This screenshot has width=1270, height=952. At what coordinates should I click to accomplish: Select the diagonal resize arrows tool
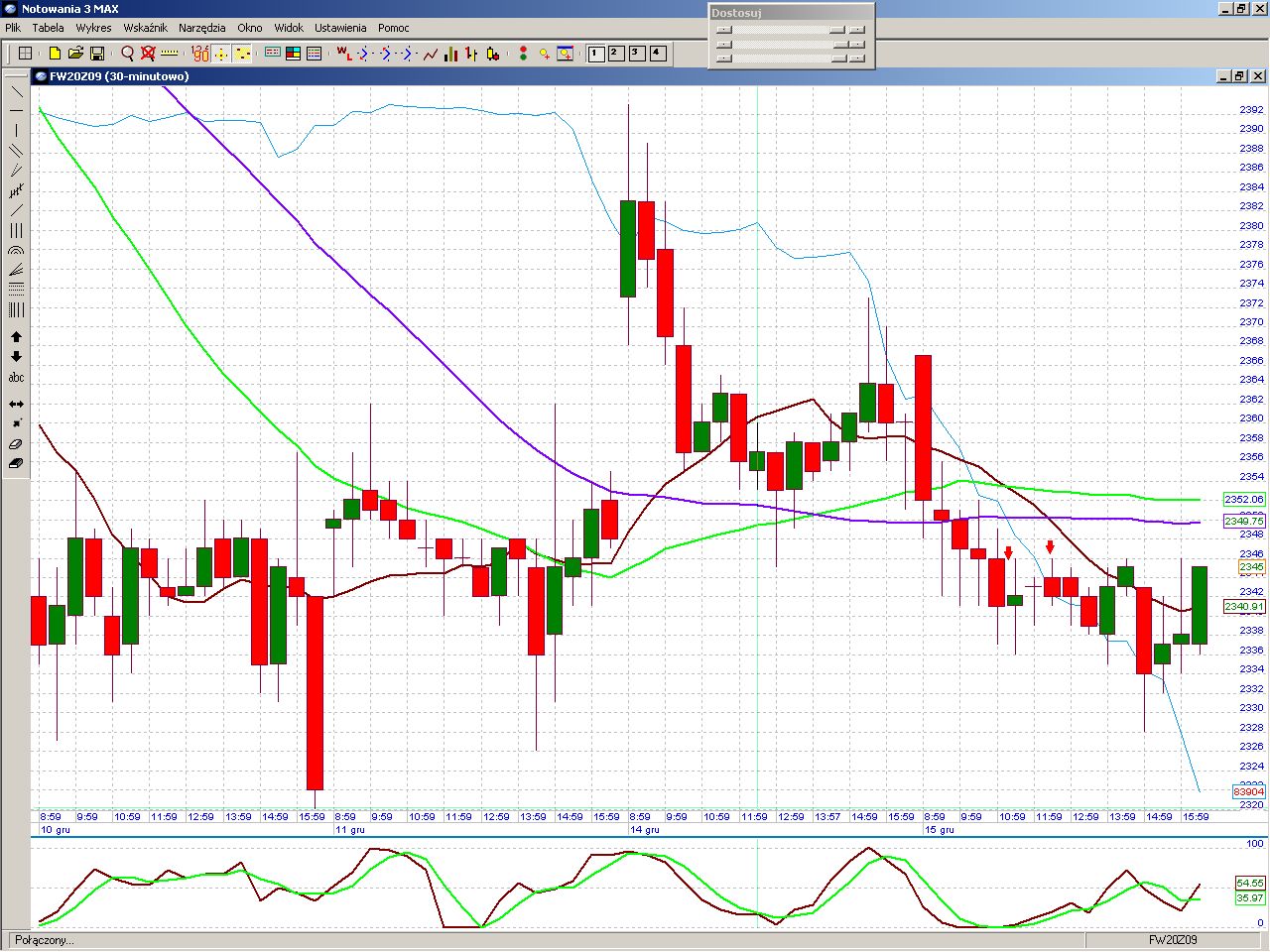point(16,424)
